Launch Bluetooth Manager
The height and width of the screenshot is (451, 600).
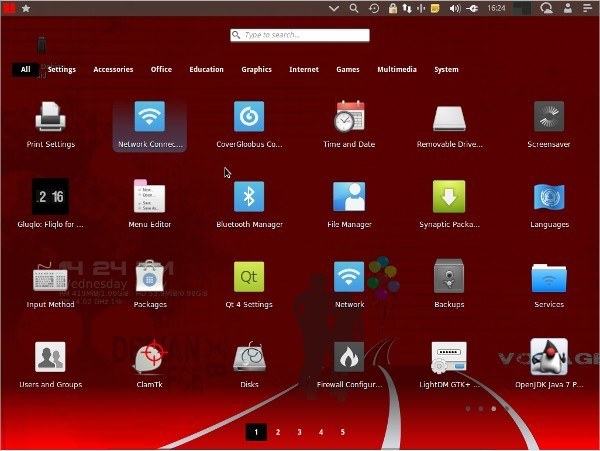pyautogui.click(x=249, y=197)
